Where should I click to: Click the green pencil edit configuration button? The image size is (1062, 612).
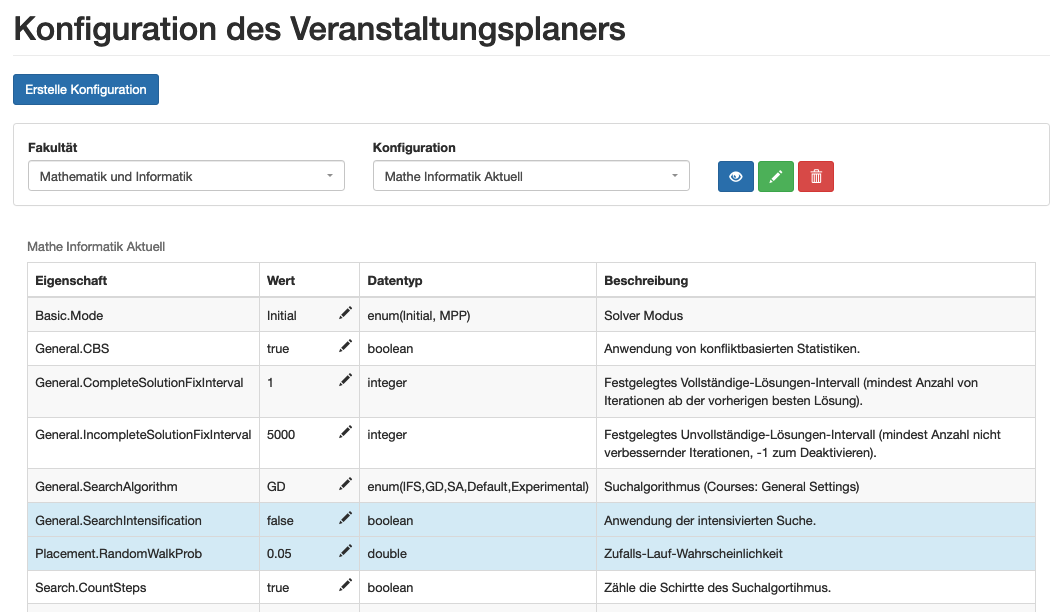(x=776, y=176)
